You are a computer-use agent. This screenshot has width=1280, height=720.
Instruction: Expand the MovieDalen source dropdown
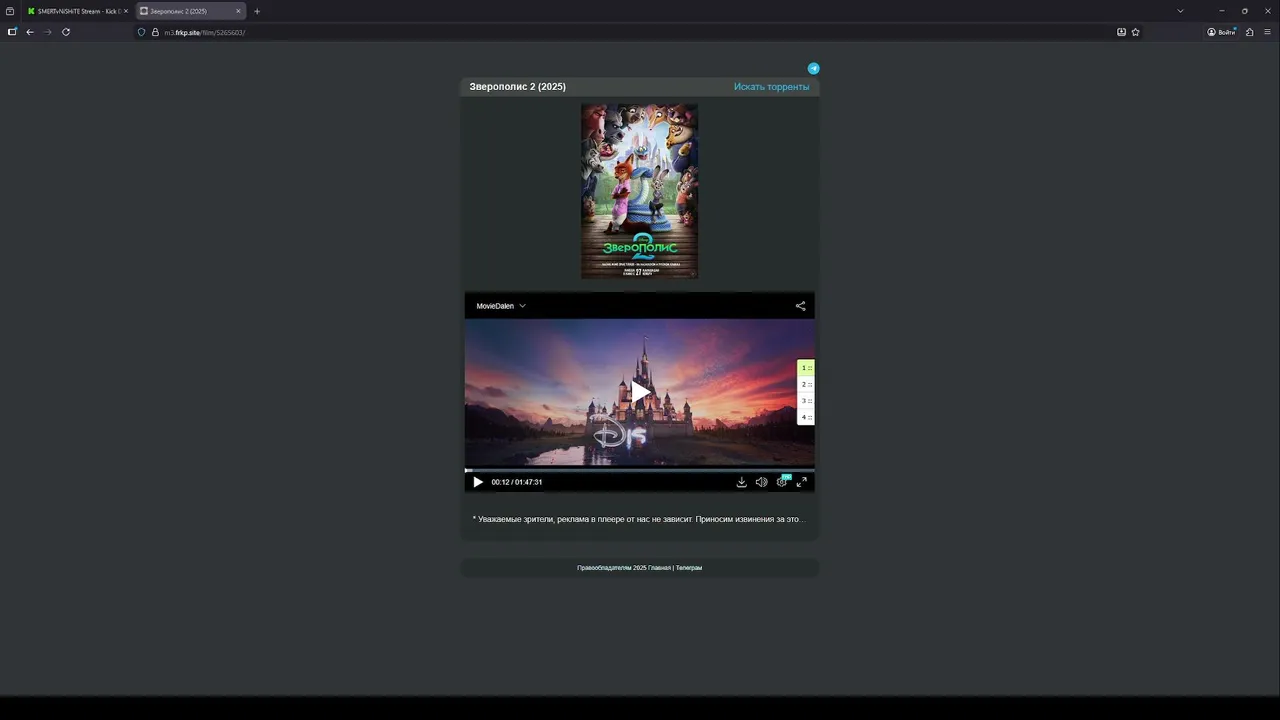[x=501, y=306]
